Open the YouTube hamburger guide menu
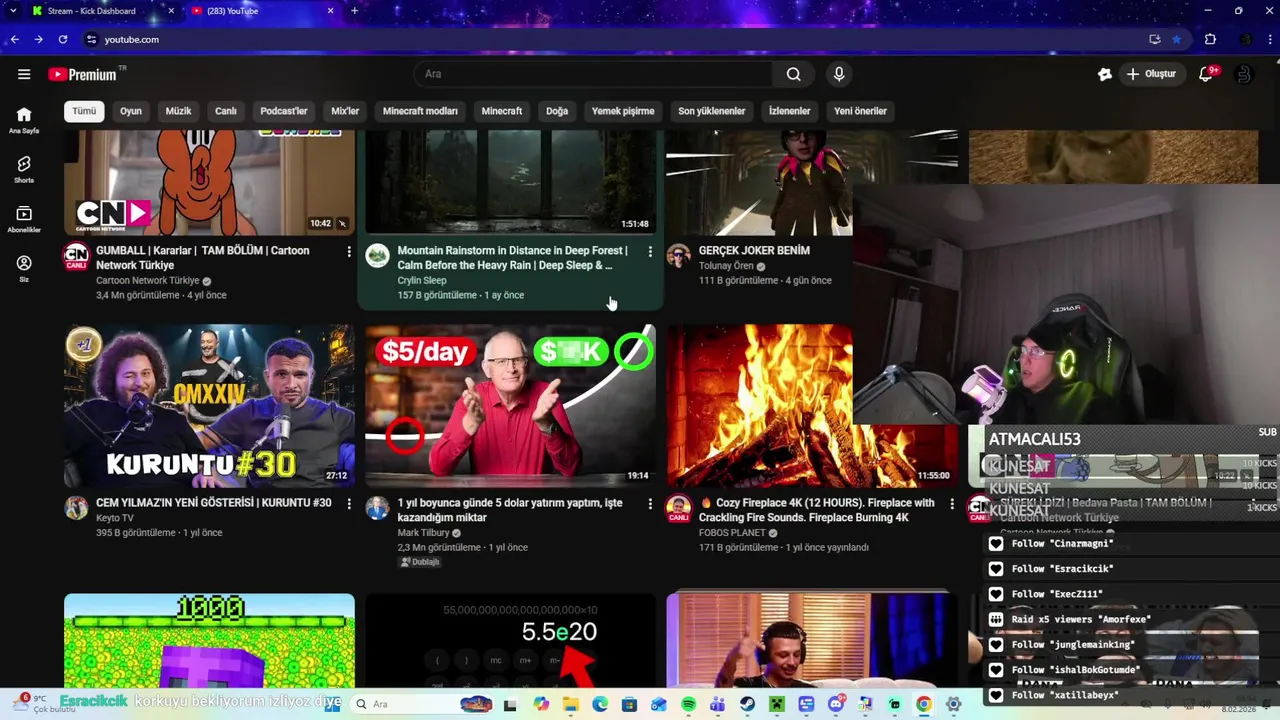 [x=24, y=74]
